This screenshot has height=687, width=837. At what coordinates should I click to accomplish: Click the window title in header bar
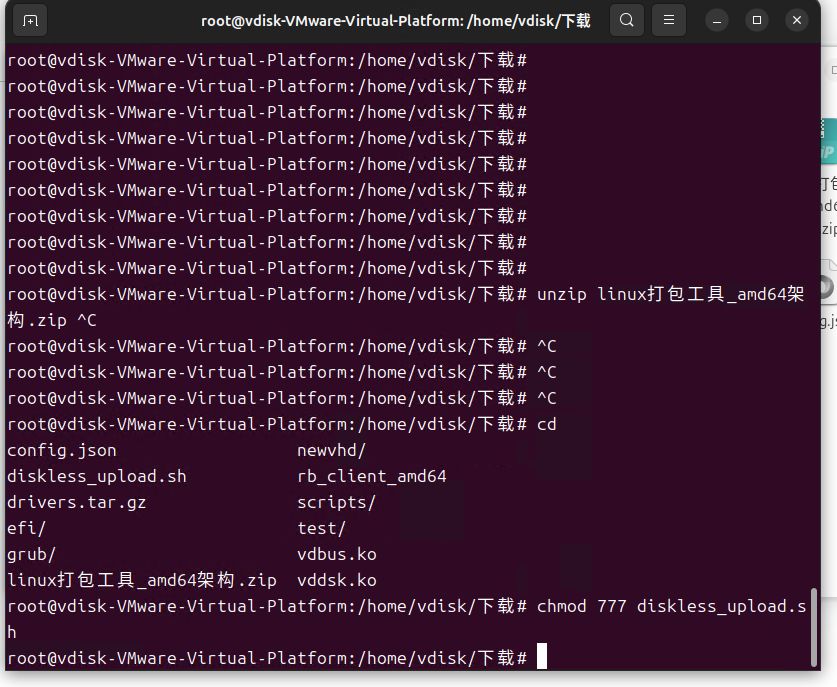pyautogui.click(x=395, y=20)
